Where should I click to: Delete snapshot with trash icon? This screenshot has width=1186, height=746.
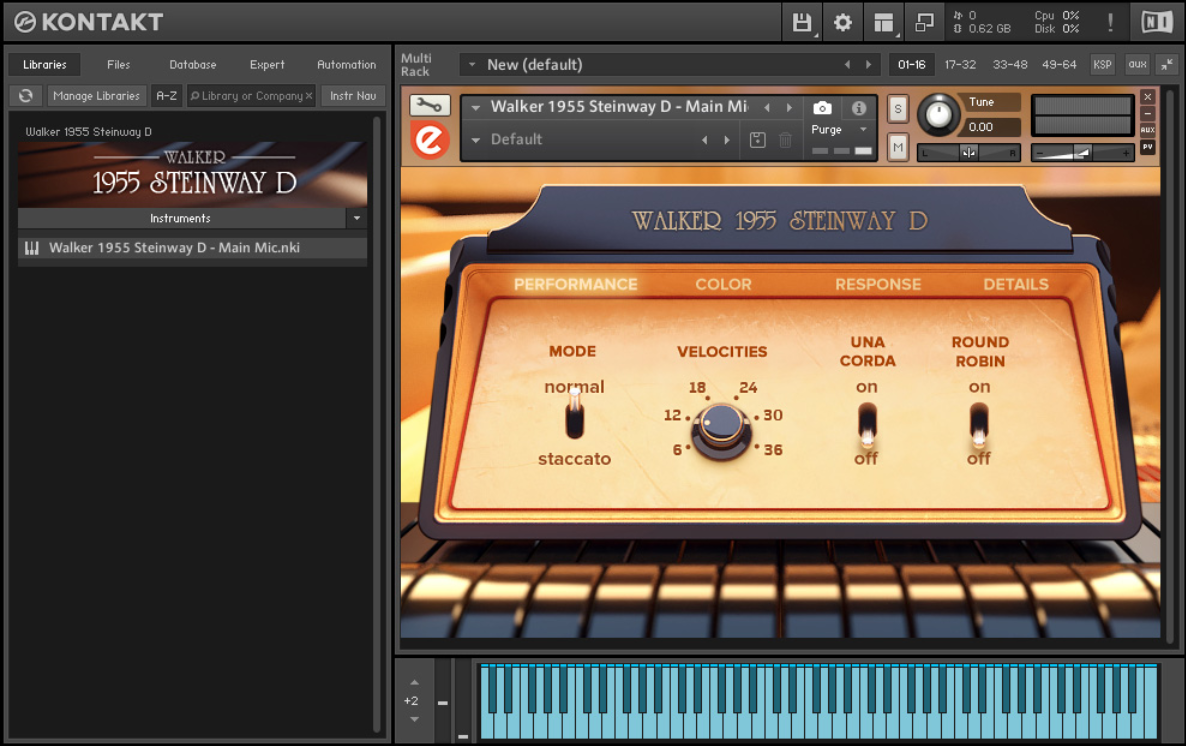pyautogui.click(x=785, y=140)
